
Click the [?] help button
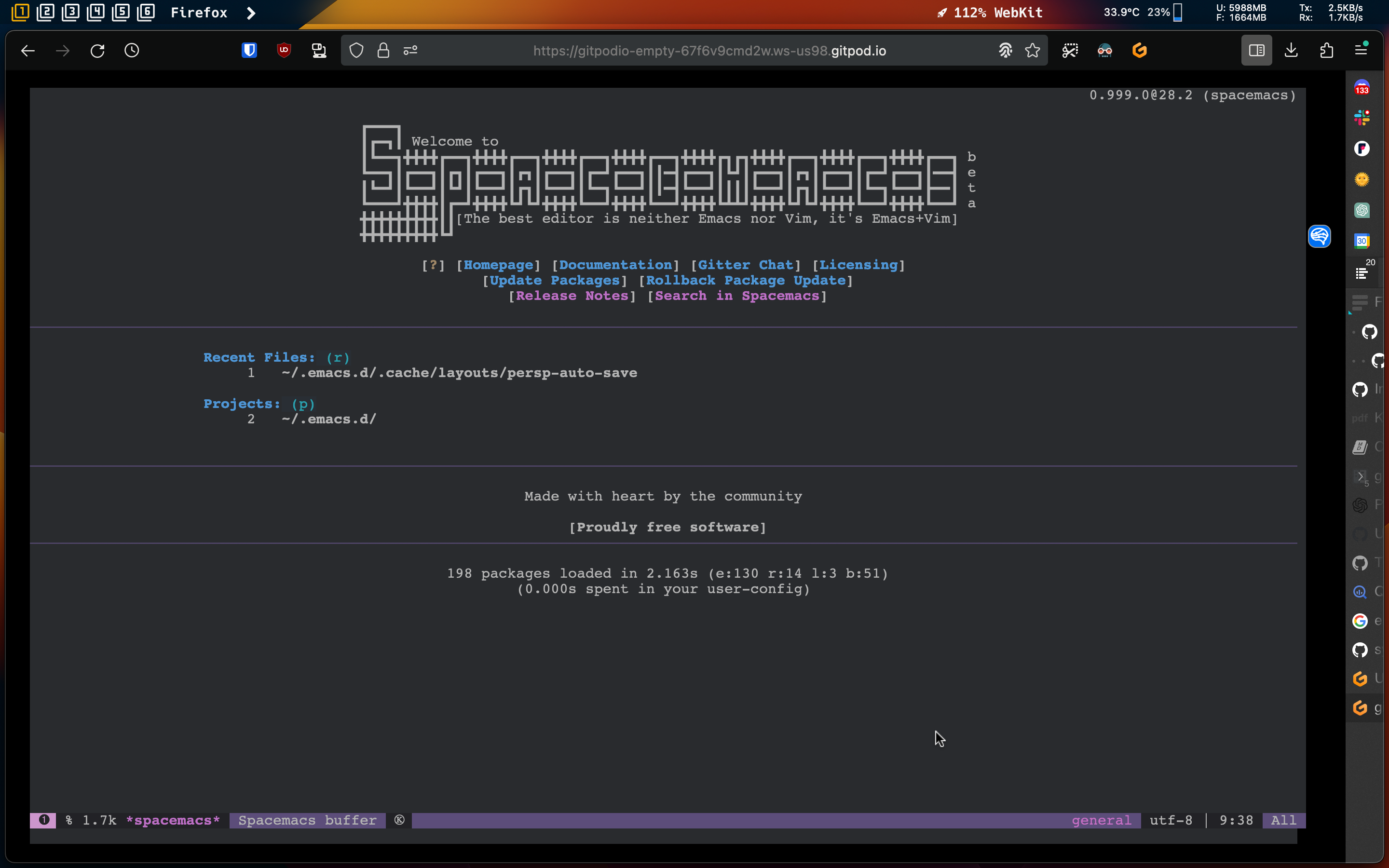point(434,265)
